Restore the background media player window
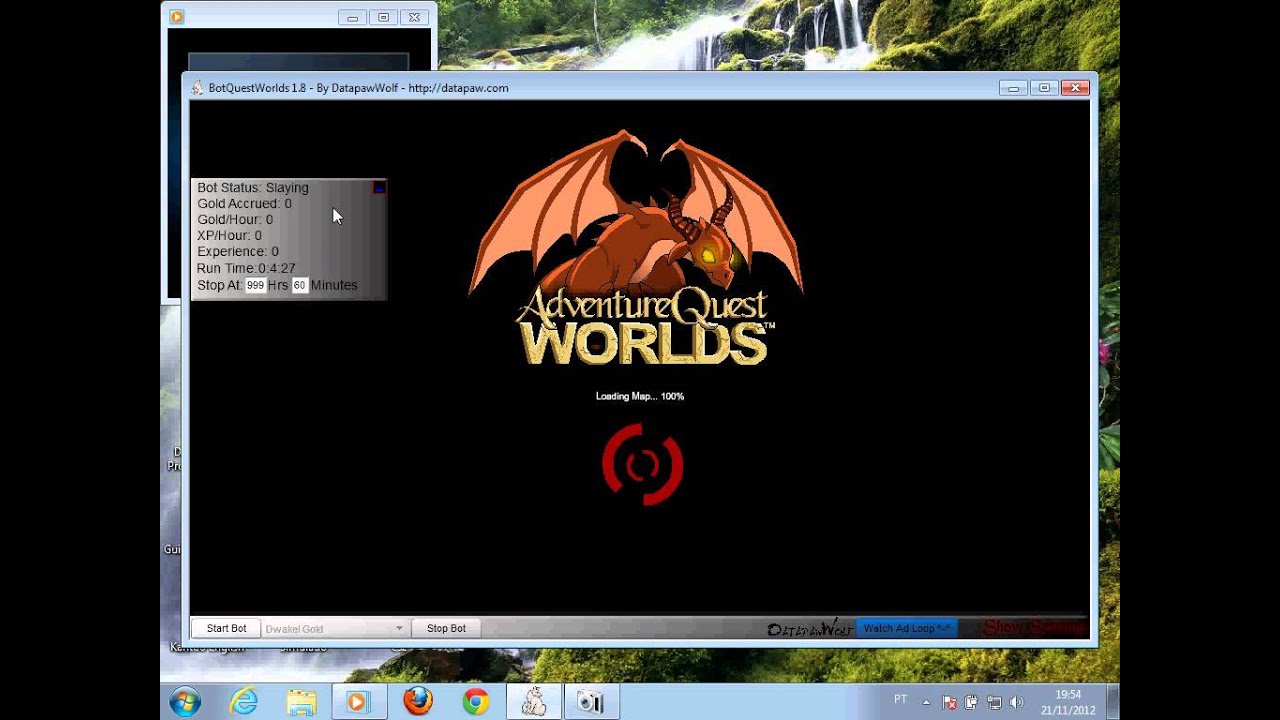Screen dimensions: 1280x720 point(383,17)
